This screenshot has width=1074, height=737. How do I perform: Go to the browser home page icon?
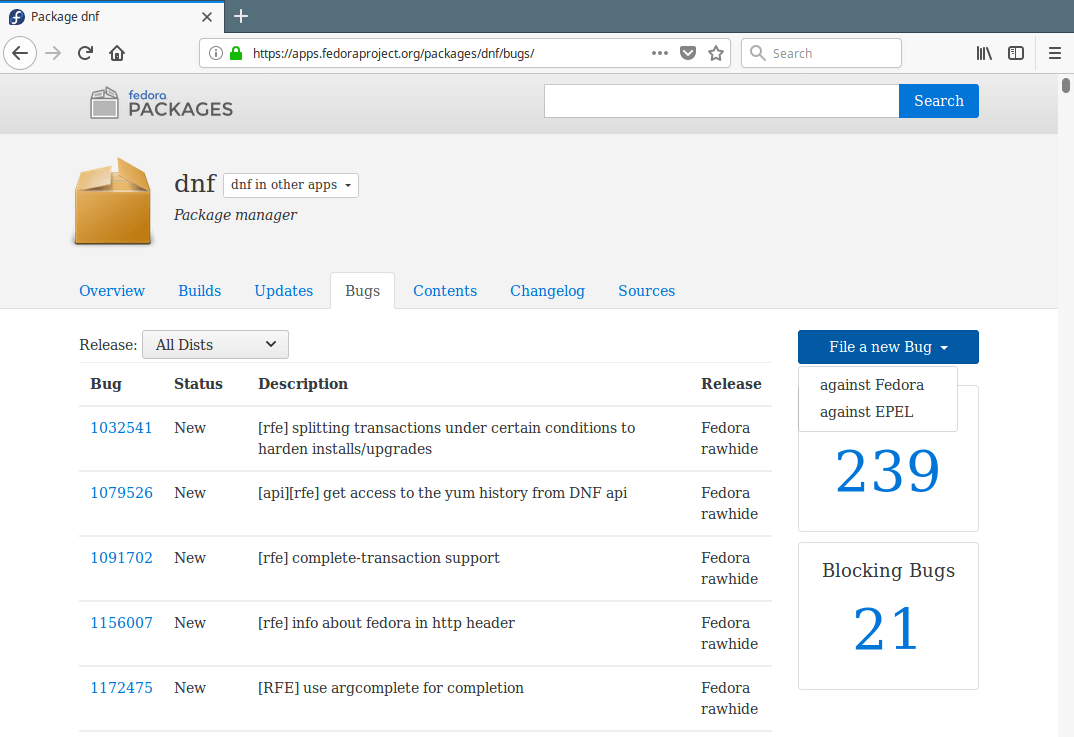pos(117,53)
